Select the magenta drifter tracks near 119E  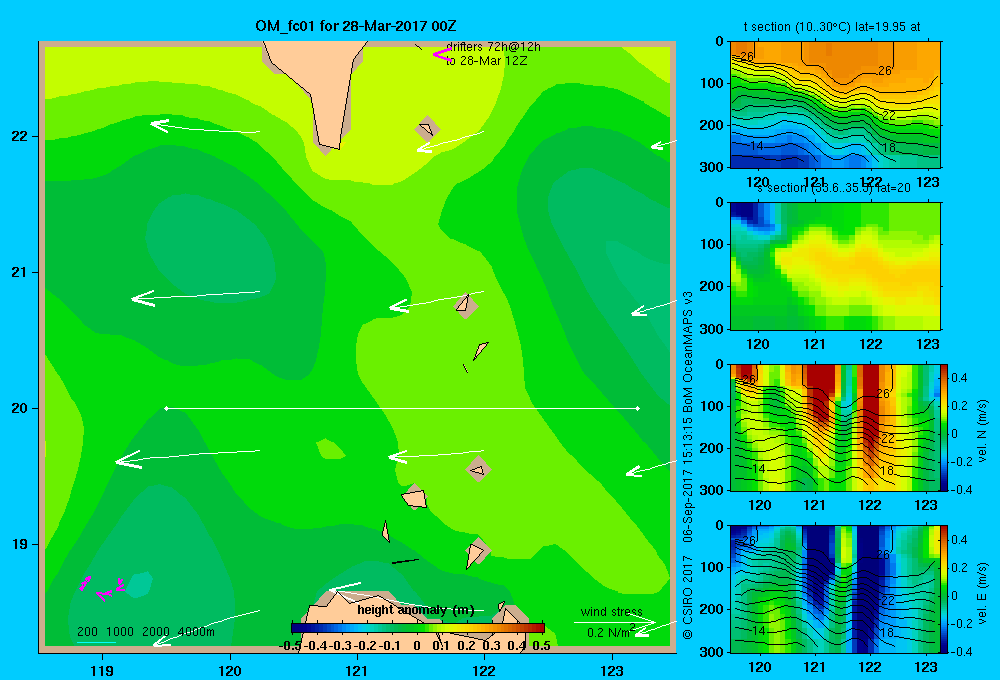(102, 588)
